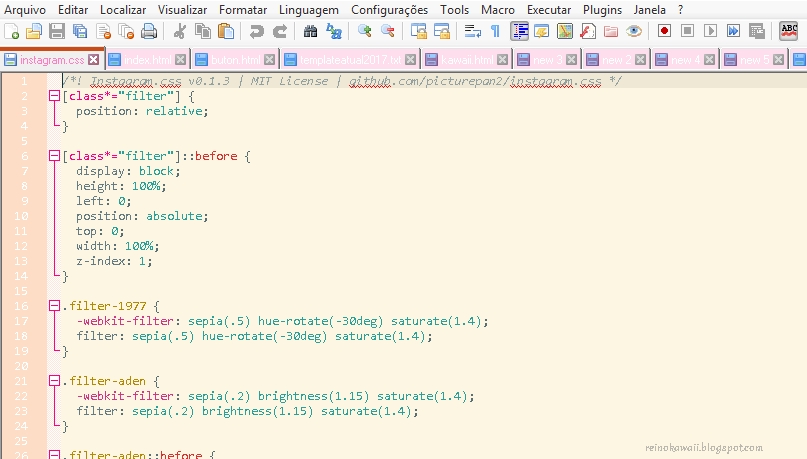Switch to templateatual2017.txt tab
This screenshot has height=459, width=807.
pos(350,60)
